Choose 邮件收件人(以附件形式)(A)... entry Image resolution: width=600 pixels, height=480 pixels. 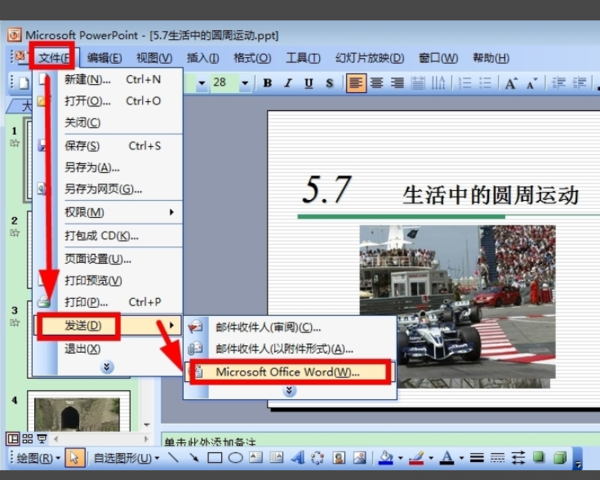290,349
